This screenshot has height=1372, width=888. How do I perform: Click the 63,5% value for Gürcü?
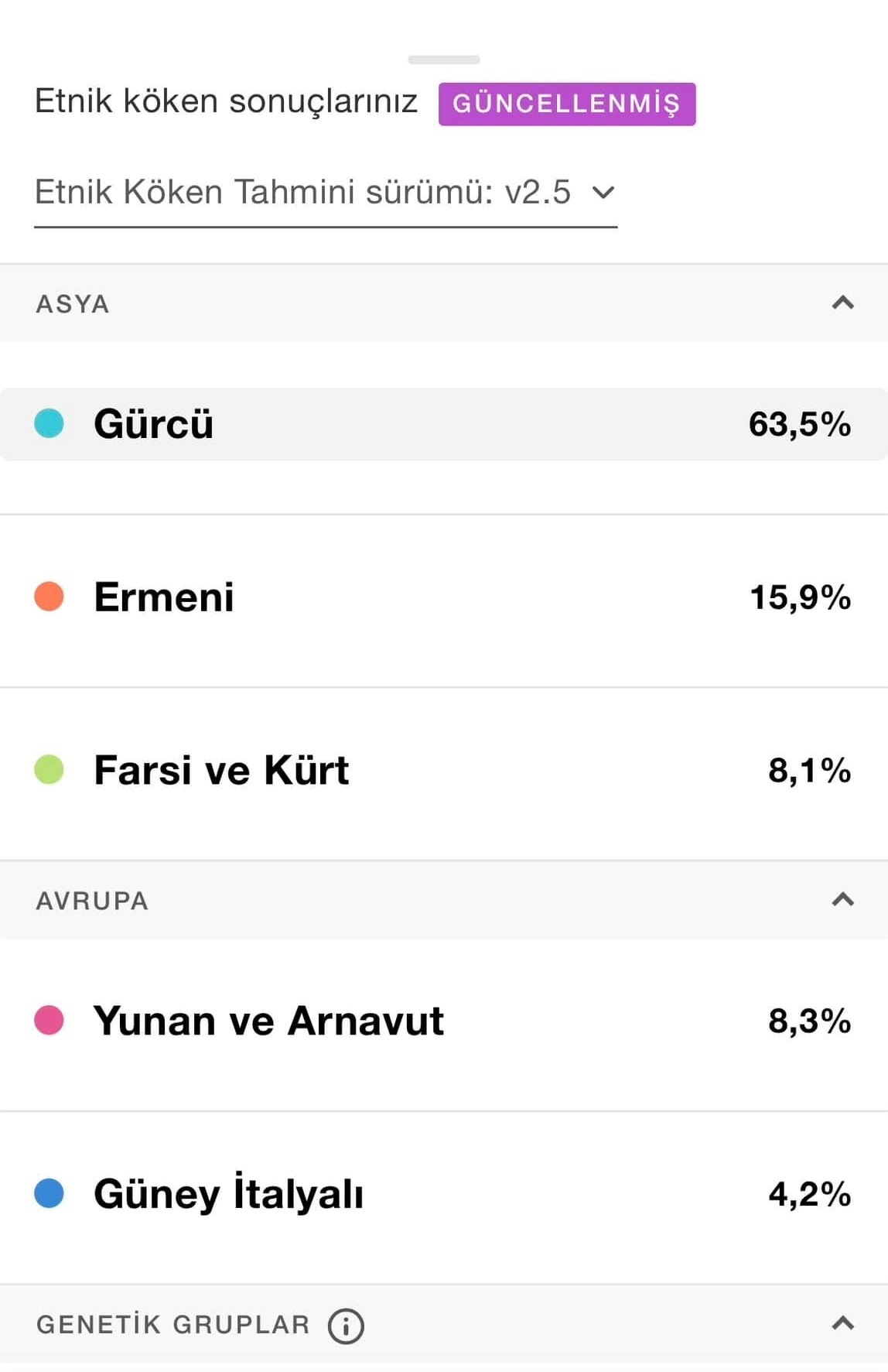(799, 425)
